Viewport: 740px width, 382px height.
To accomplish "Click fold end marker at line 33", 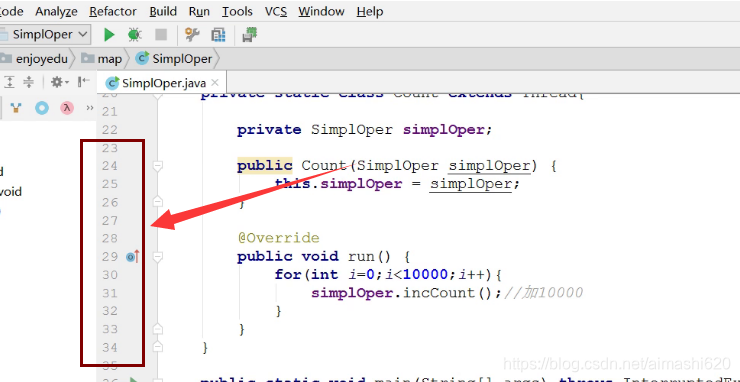I will point(158,329).
